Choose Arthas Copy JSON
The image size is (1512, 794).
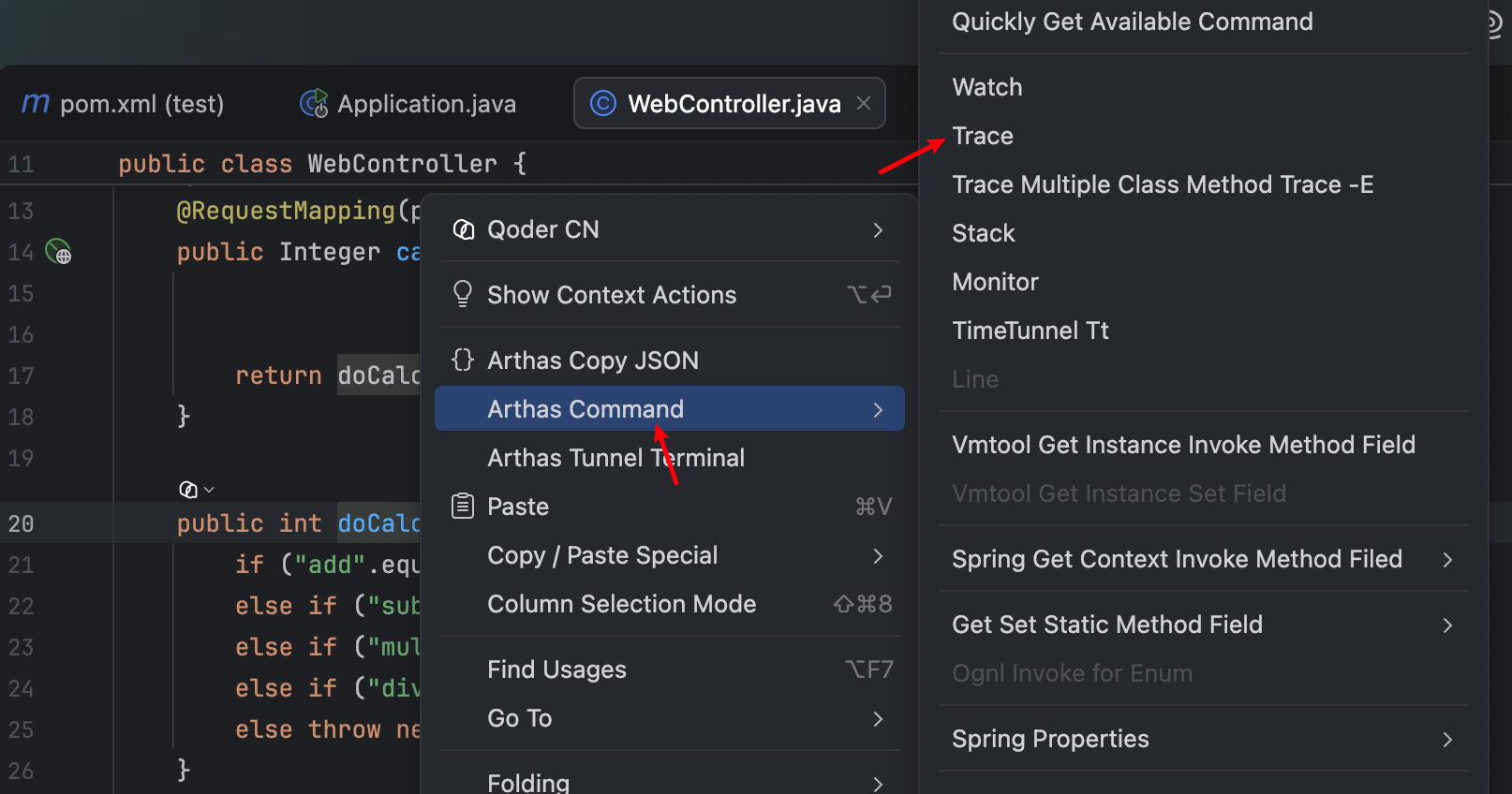coord(670,360)
